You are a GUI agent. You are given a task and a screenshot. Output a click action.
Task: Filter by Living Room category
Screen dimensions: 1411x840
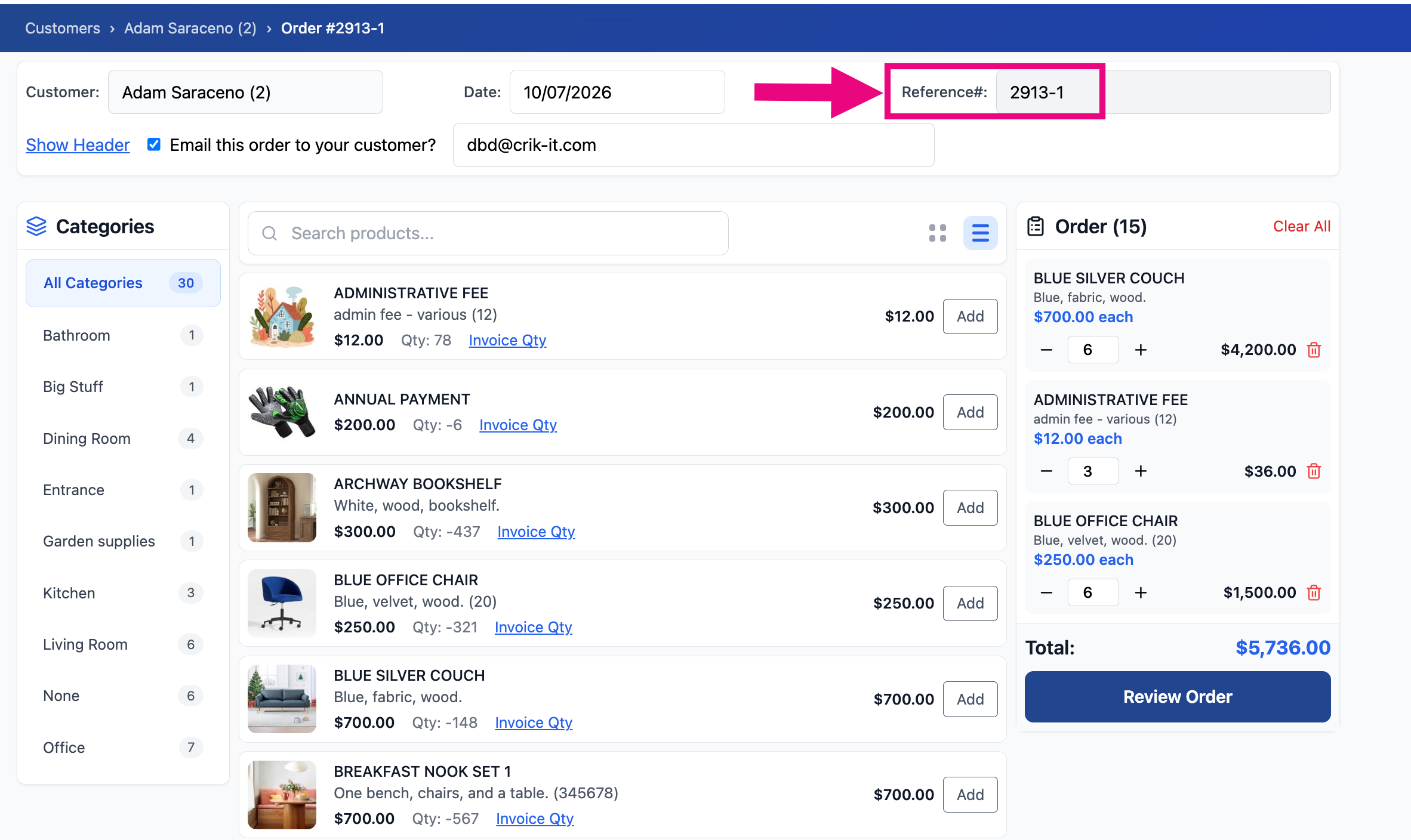tap(123, 644)
